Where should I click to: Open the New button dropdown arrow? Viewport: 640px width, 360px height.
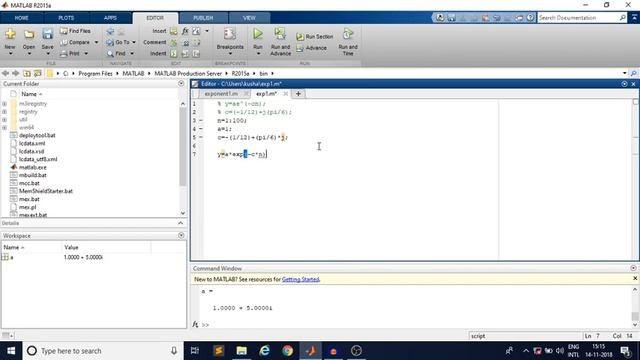(x=10, y=53)
